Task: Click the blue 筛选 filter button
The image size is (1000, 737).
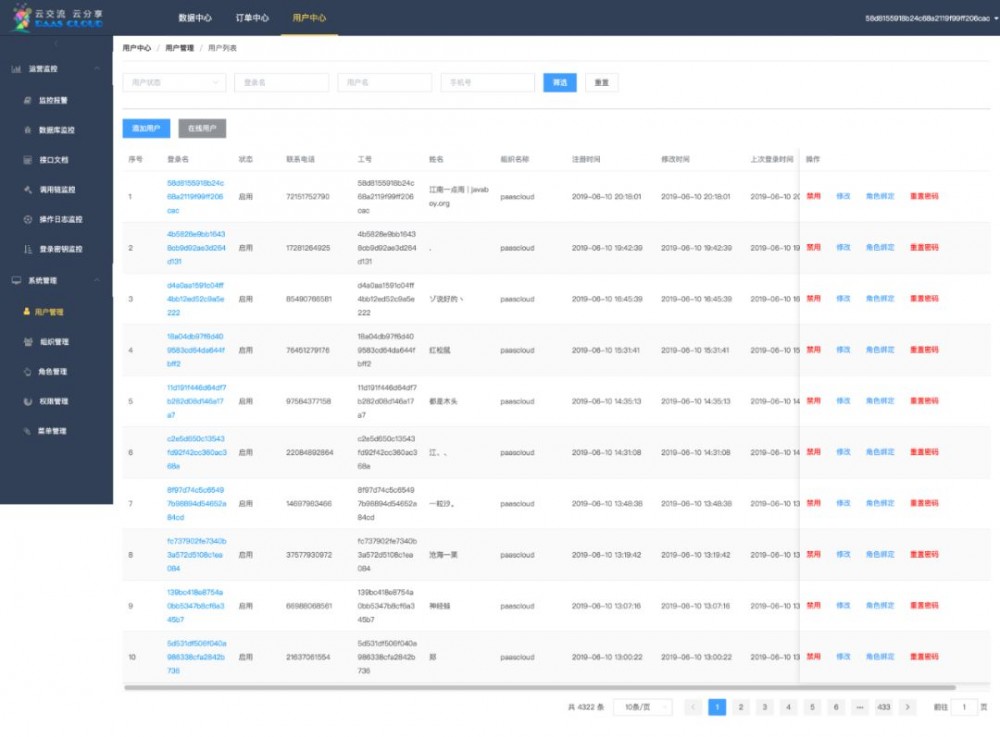Action: click(x=559, y=82)
